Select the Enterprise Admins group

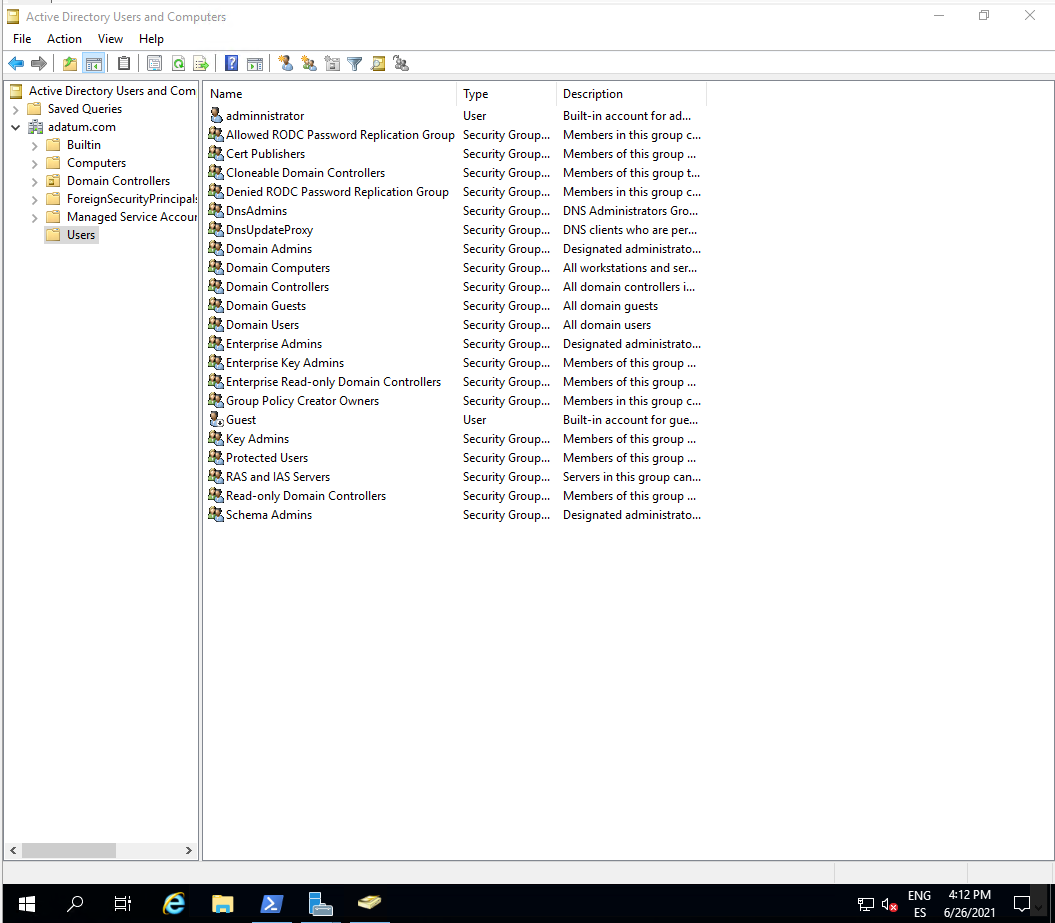click(264, 344)
